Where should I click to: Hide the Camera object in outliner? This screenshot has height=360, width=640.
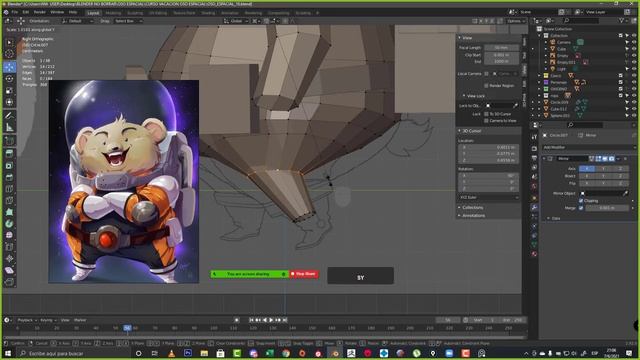(634, 42)
